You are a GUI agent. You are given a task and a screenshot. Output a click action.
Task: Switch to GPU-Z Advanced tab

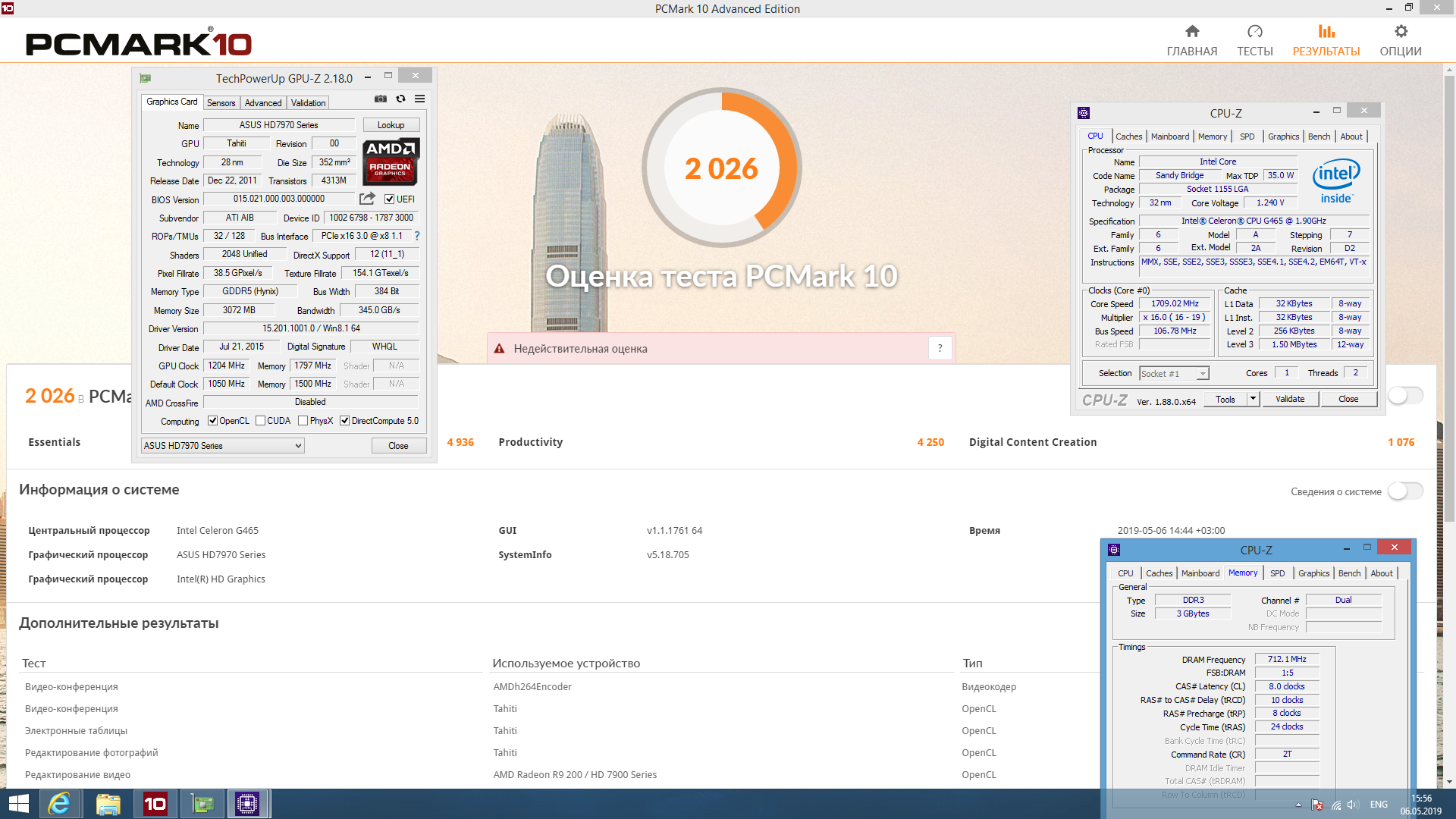pos(263,103)
